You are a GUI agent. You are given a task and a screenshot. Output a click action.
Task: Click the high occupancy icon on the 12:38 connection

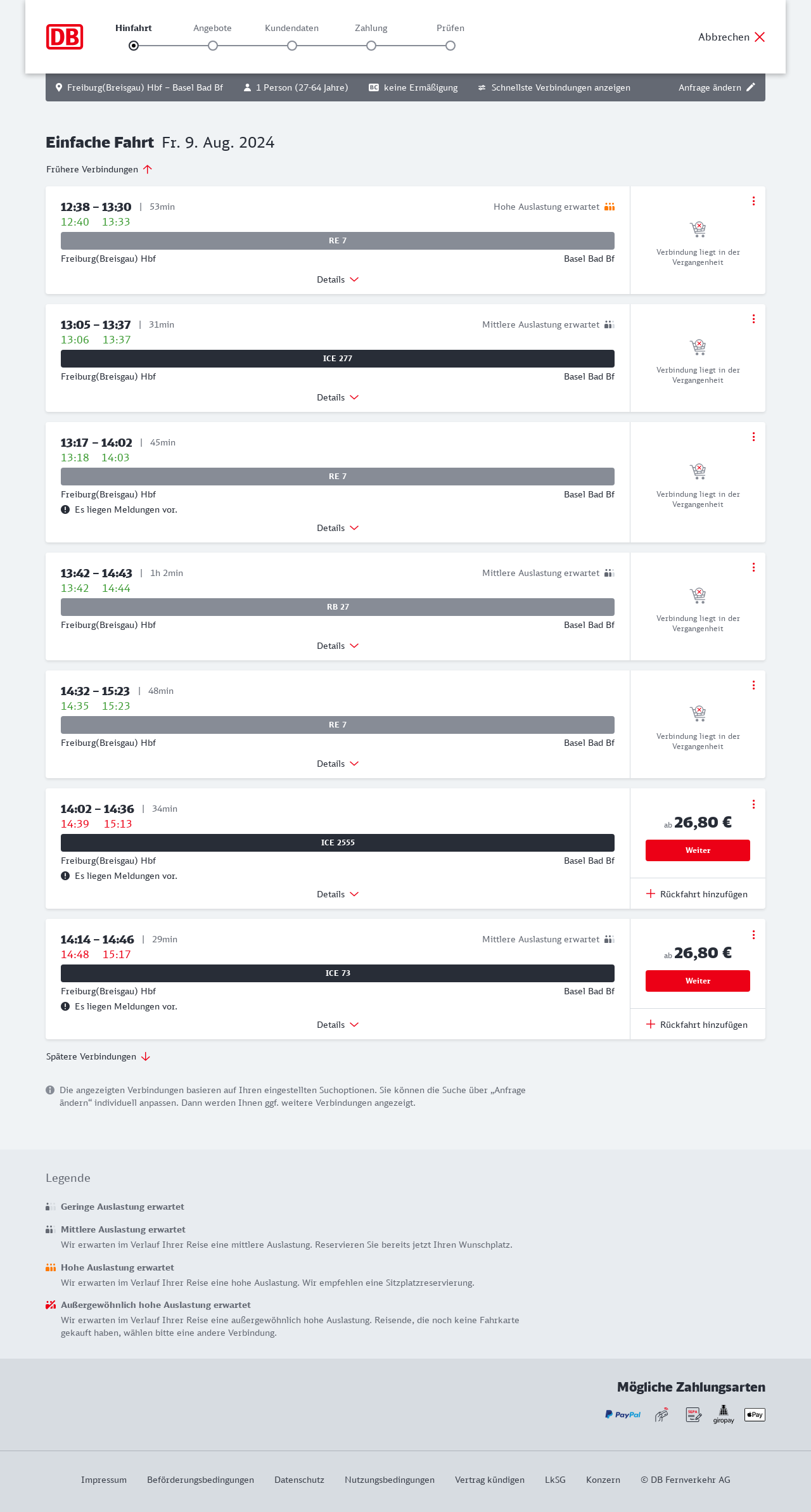pyautogui.click(x=610, y=207)
